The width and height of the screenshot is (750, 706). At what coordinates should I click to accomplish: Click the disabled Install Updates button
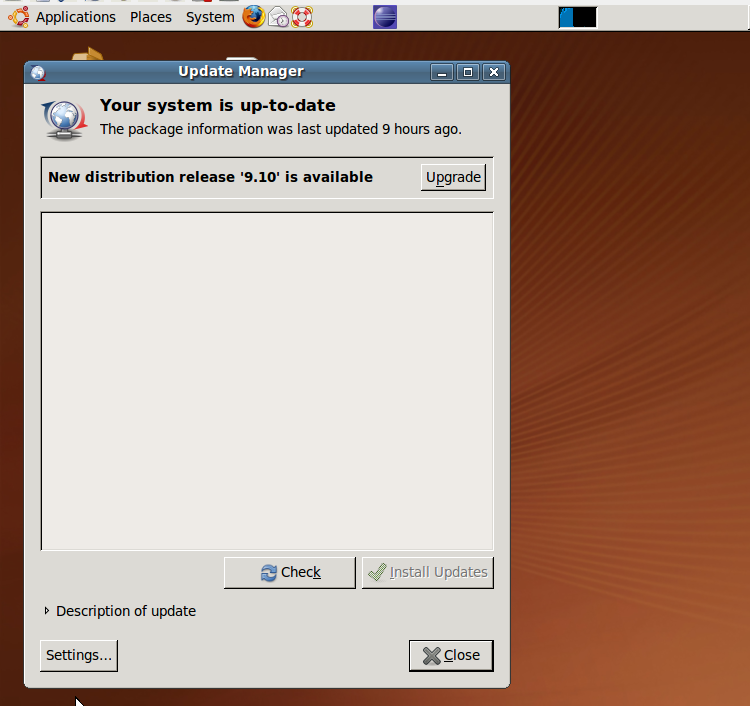(x=428, y=573)
